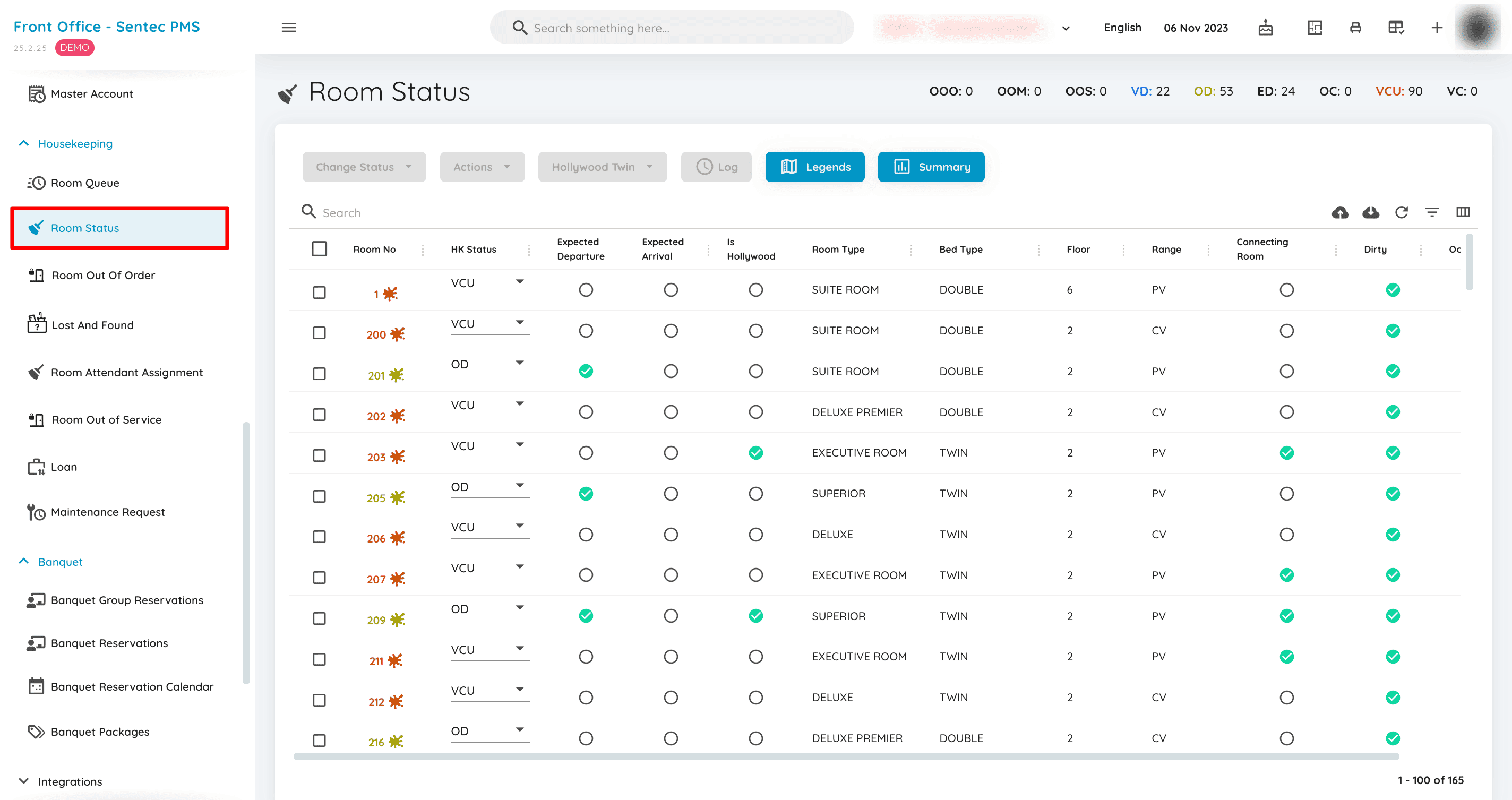Image resolution: width=1512 pixels, height=800 pixels.
Task: Click the plus icon in header
Action: (x=1436, y=28)
